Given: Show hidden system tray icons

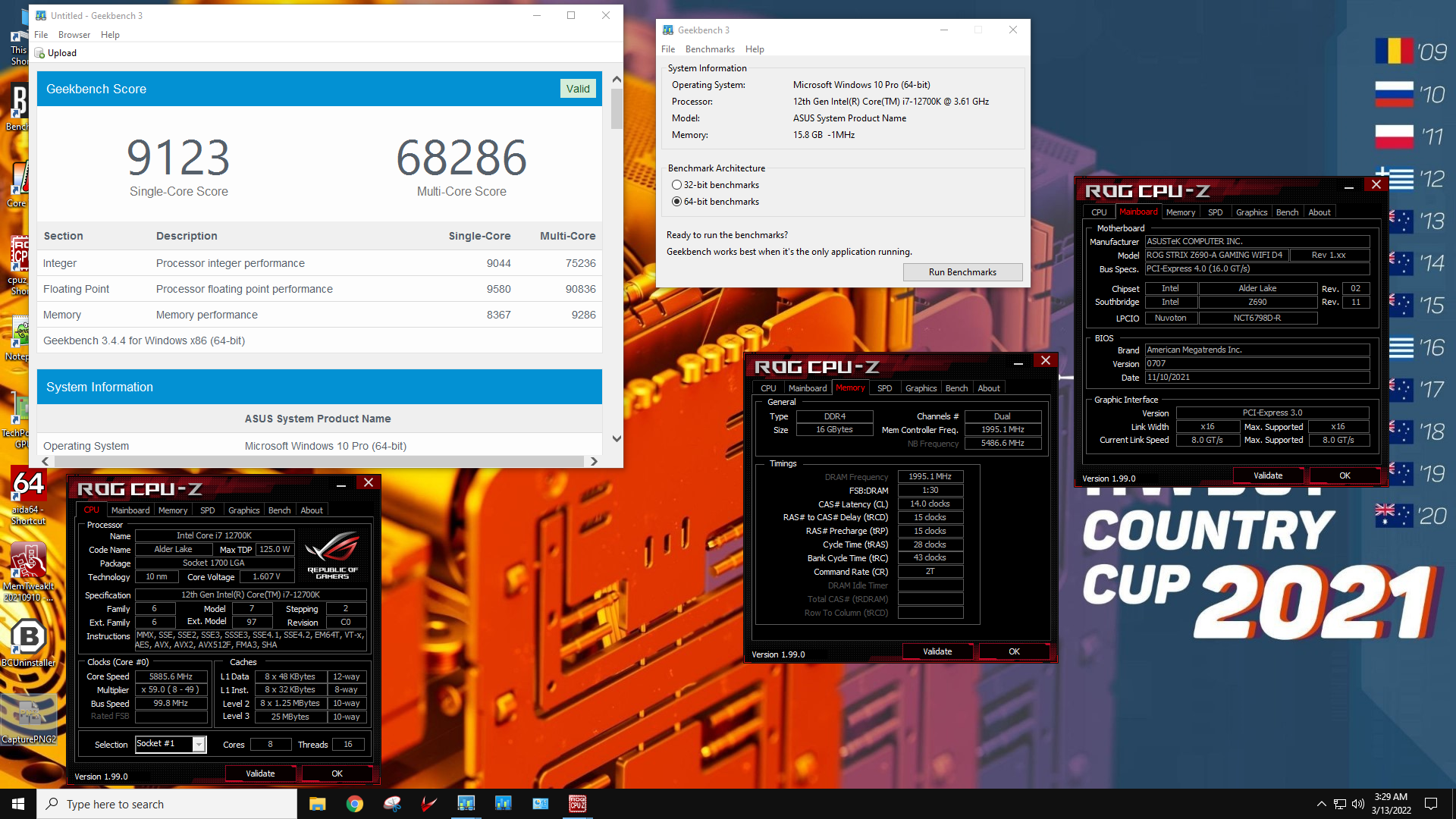Looking at the screenshot, I should point(1321,804).
